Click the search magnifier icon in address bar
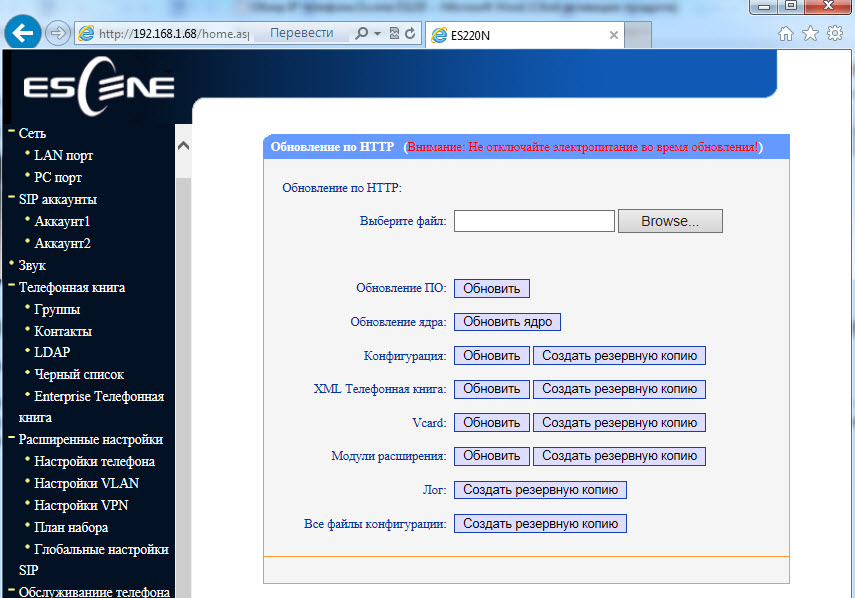855x598 pixels. tap(361, 34)
